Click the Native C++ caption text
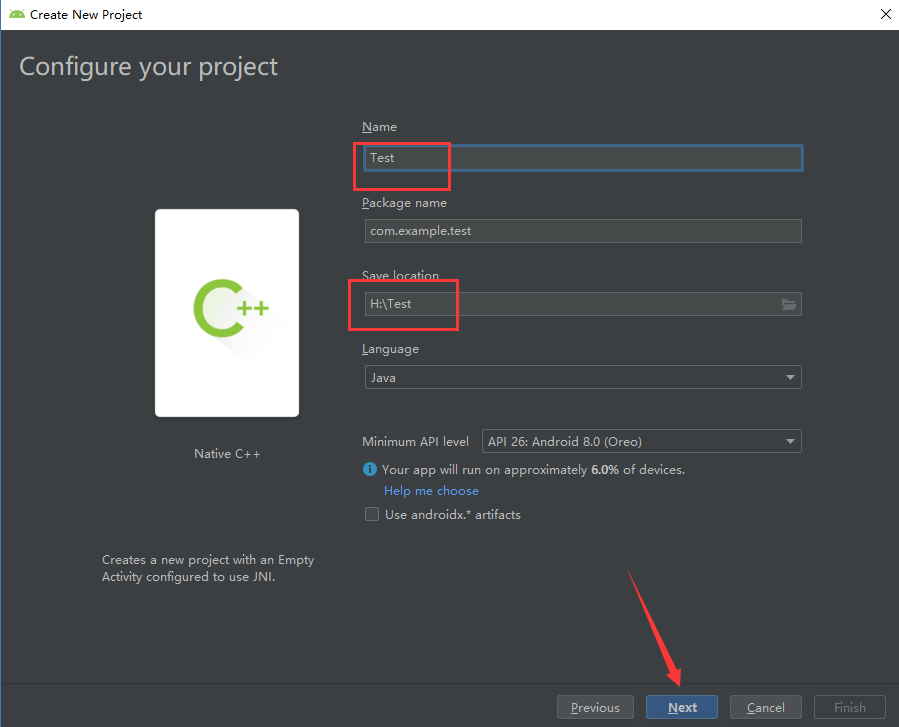The height and width of the screenshot is (727, 899). (x=227, y=454)
